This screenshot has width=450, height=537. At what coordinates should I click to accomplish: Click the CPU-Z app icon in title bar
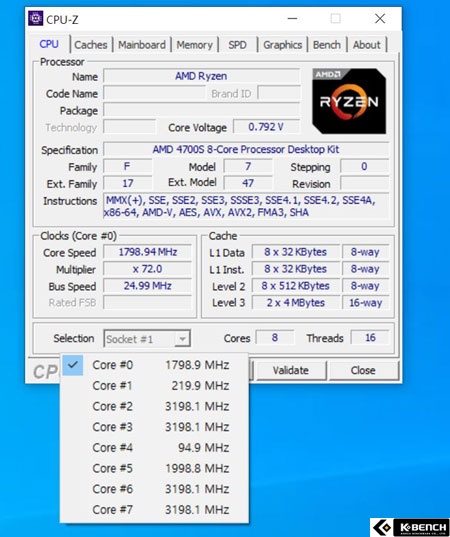coord(36,18)
